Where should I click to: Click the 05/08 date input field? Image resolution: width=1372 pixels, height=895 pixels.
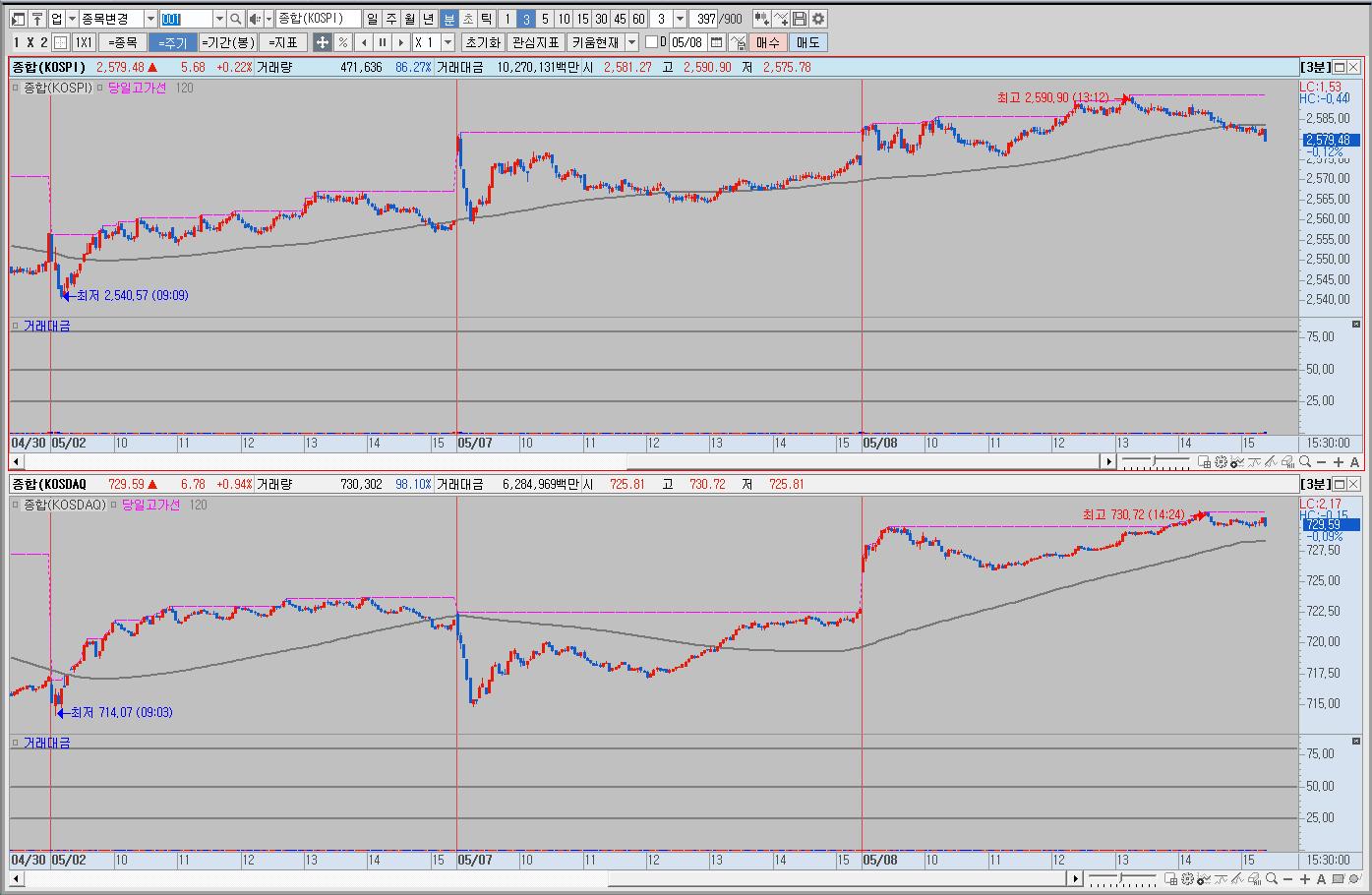687,42
